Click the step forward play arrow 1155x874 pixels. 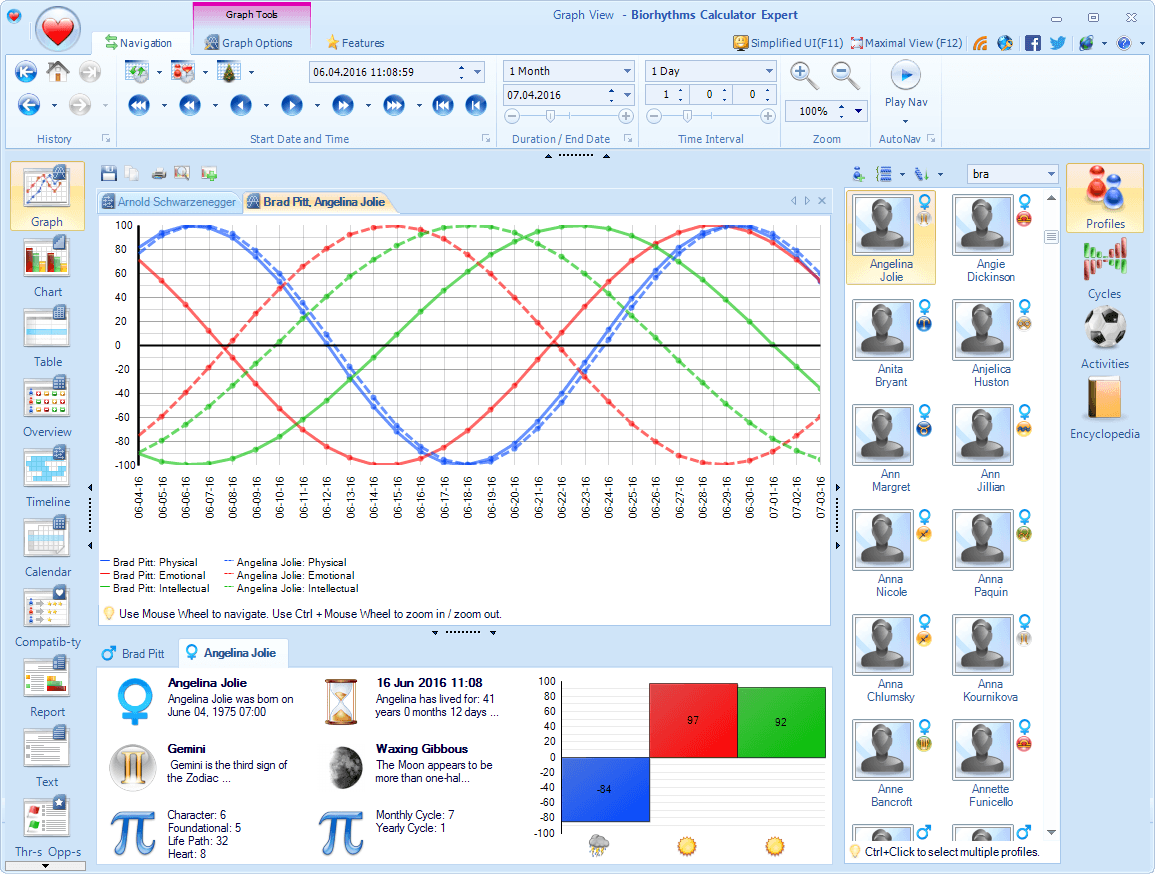coord(292,105)
